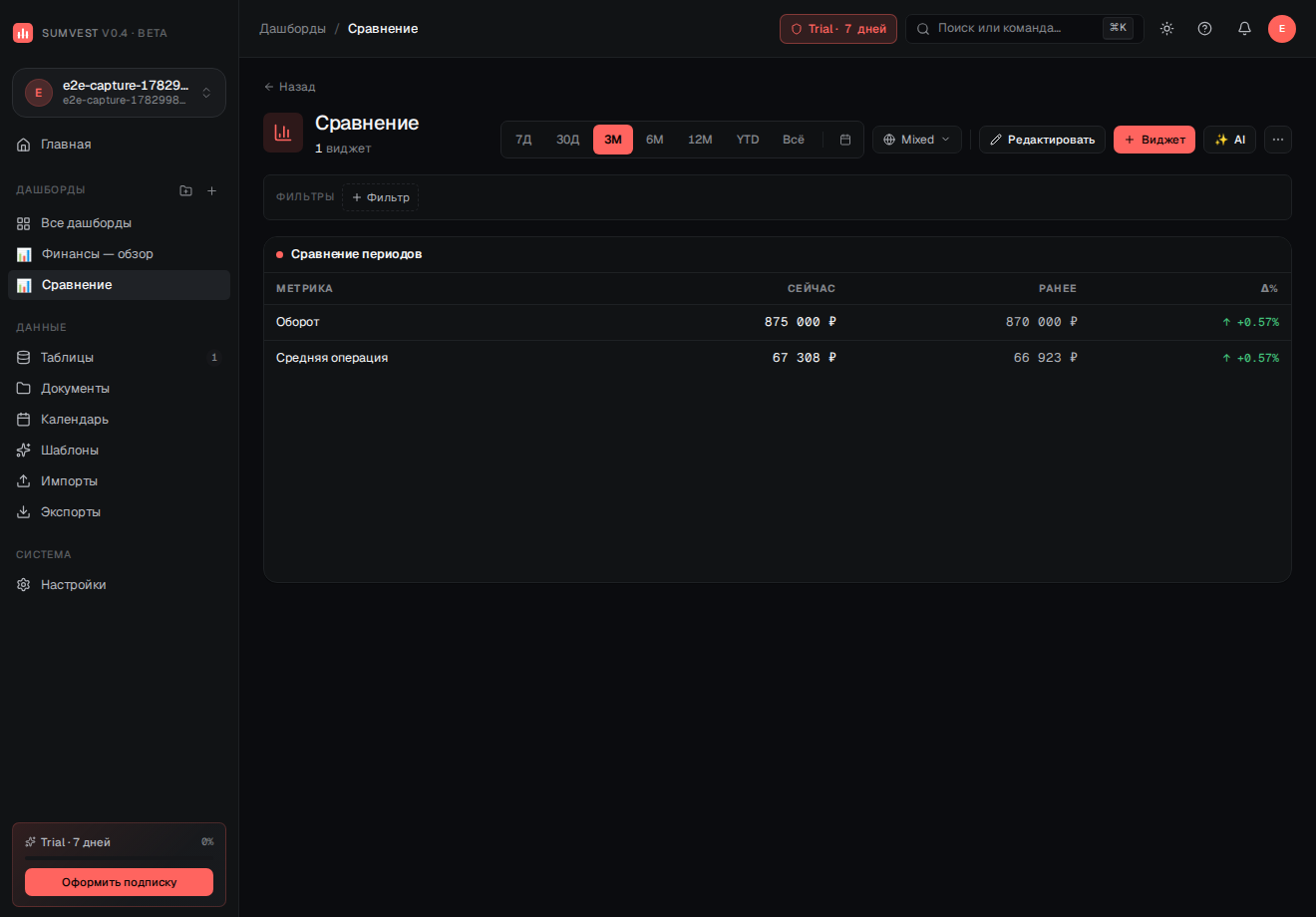Expand the e2e-capture workspace switcher
Image resolution: width=1316 pixels, height=917 pixels.
click(119, 93)
